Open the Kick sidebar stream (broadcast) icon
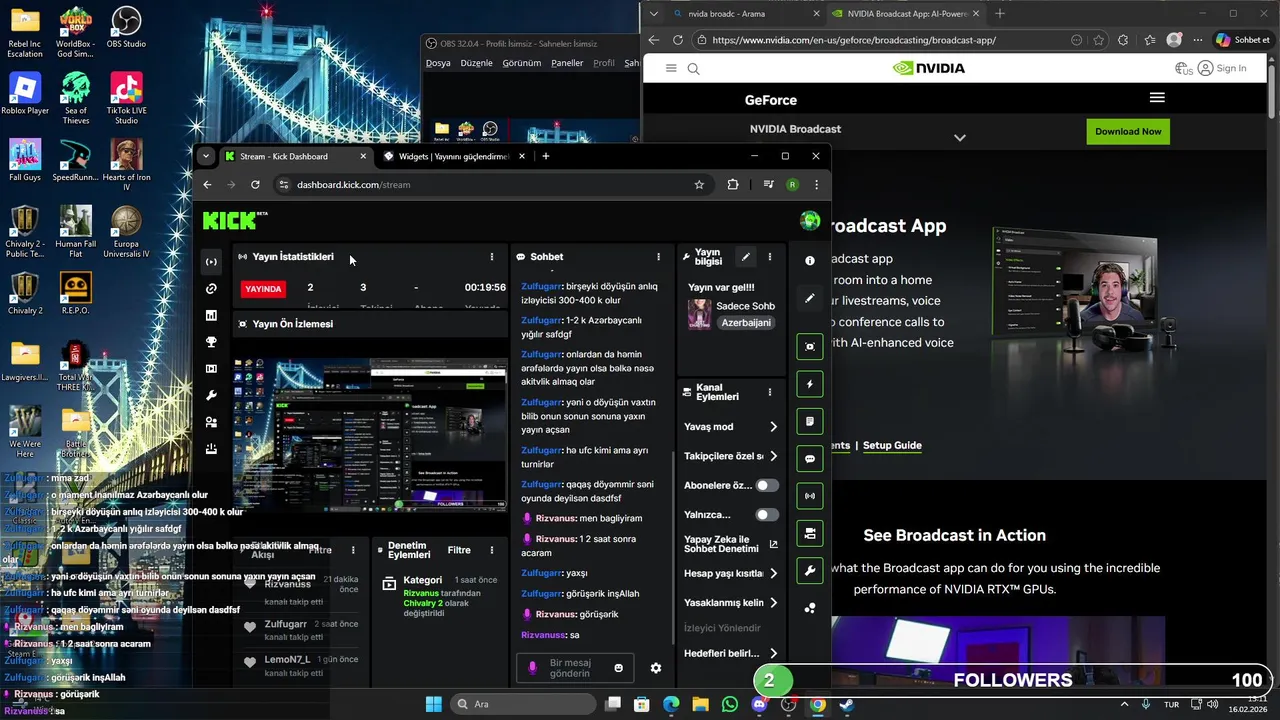Viewport: 1280px width, 720px height. (x=211, y=262)
